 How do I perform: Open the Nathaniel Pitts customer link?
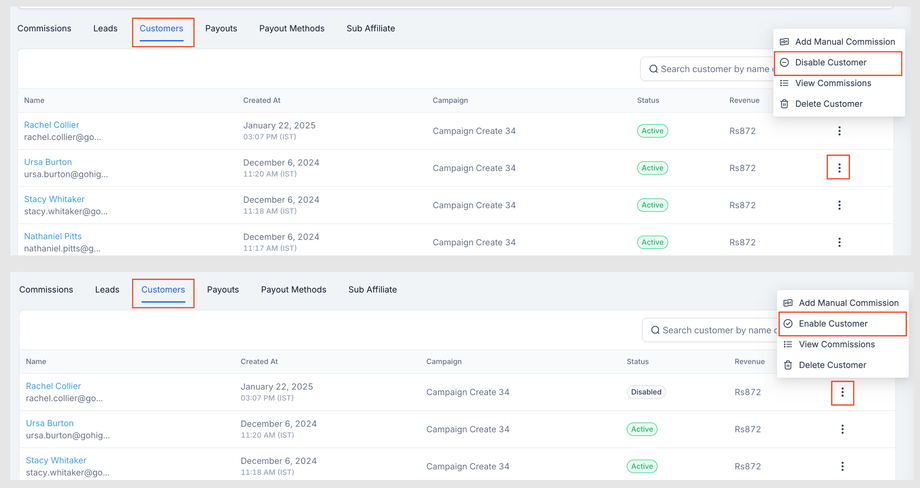tap(53, 237)
